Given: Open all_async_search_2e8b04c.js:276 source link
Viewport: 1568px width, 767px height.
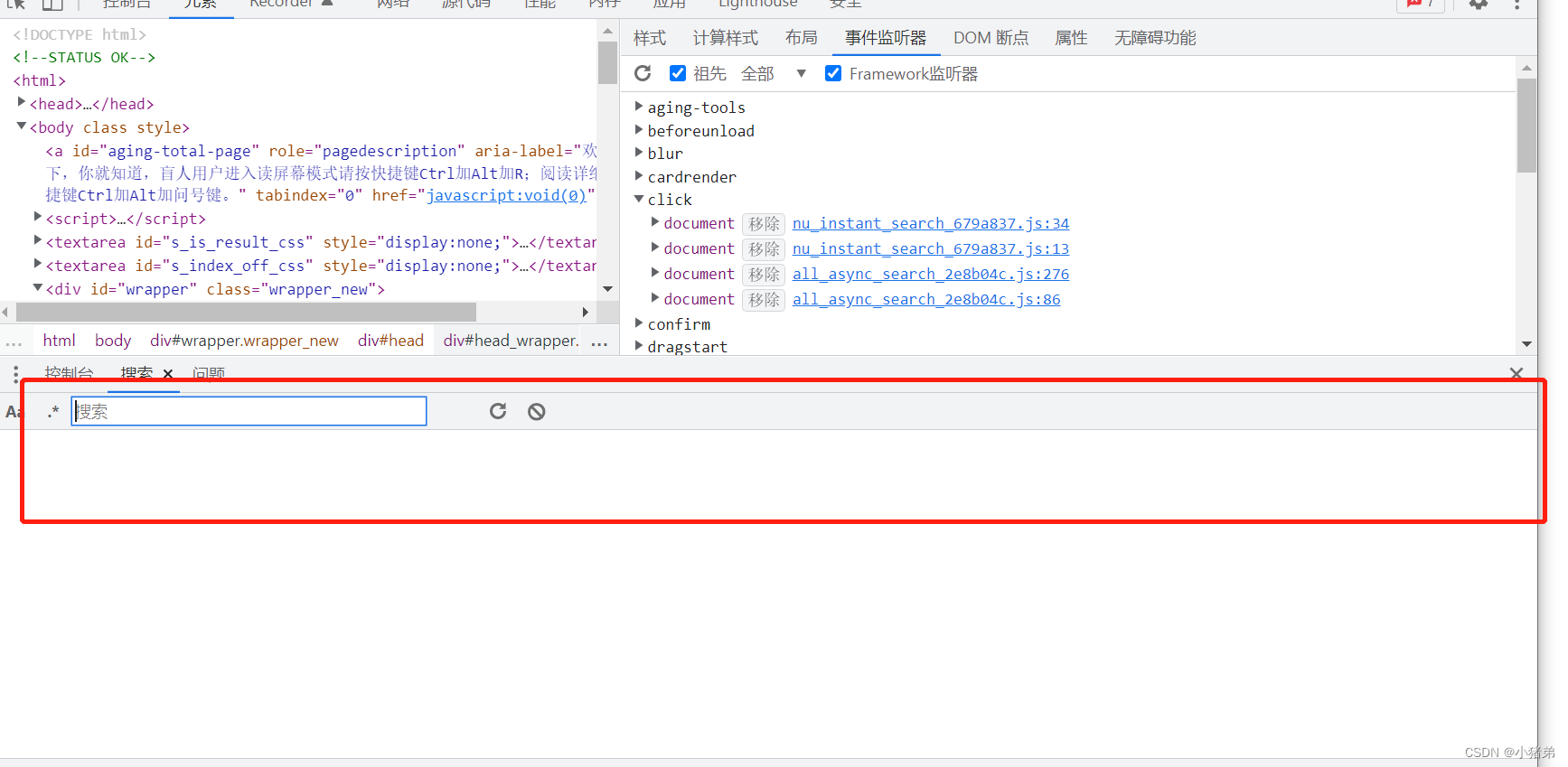Looking at the screenshot, I should point(931,274).
